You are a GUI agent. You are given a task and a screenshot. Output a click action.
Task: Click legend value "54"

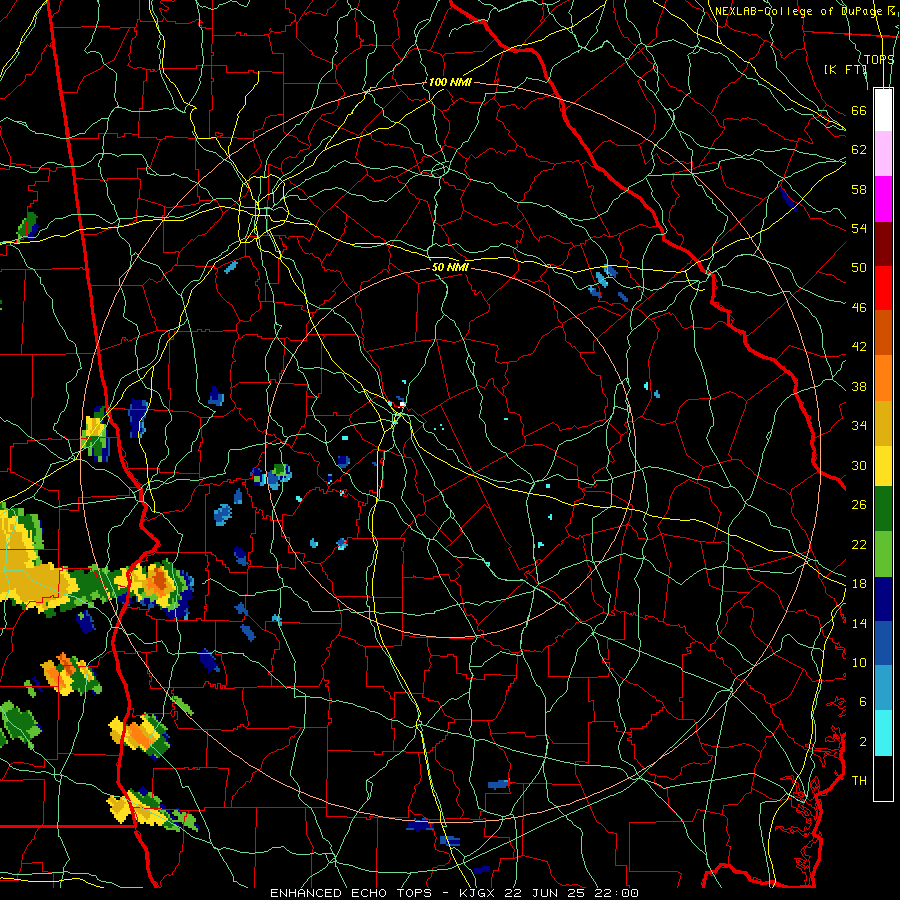859,228
